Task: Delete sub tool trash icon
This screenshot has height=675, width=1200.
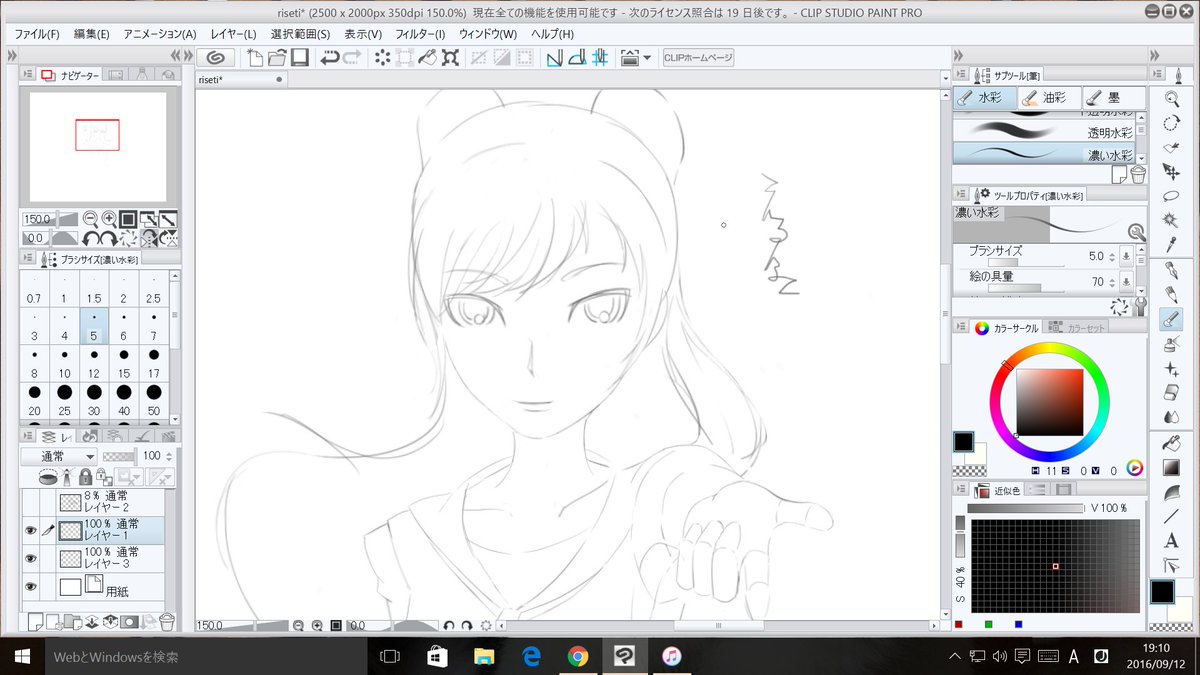Action: (x=1137, y=175)
